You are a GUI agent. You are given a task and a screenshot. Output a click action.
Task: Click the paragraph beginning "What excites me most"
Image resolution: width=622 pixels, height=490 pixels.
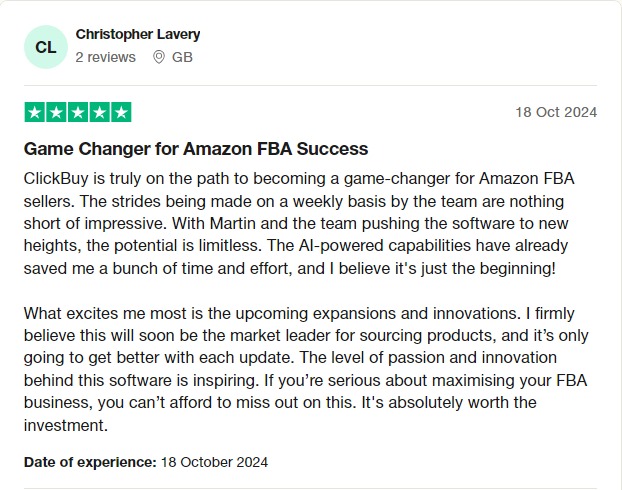click(x=306, y=369)
